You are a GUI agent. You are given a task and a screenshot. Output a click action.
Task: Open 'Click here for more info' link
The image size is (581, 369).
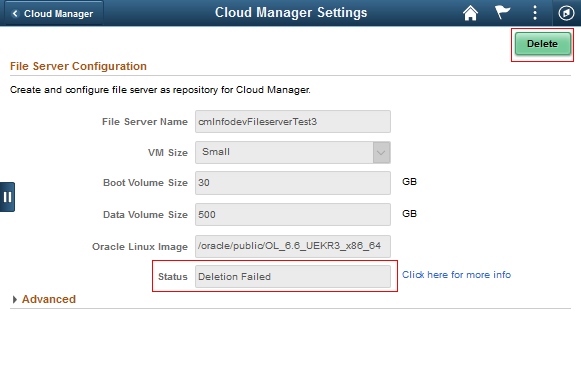pyautogui.click(x=456, y=275)
